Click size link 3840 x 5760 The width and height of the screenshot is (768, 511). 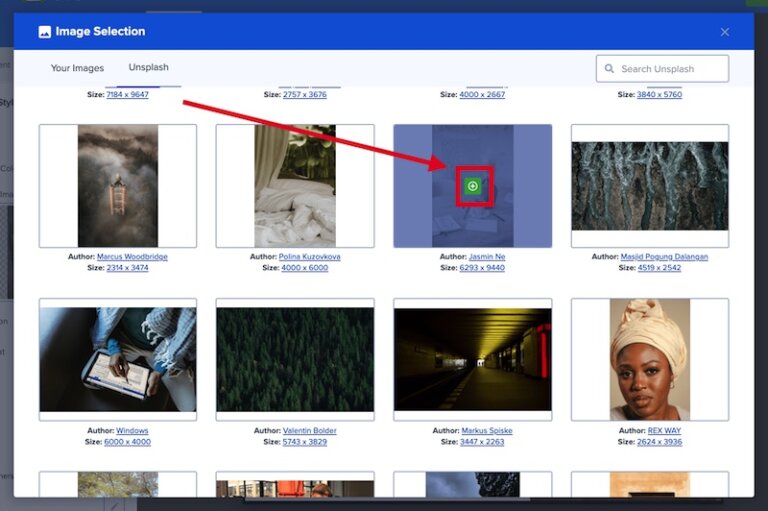pos(659,95)
